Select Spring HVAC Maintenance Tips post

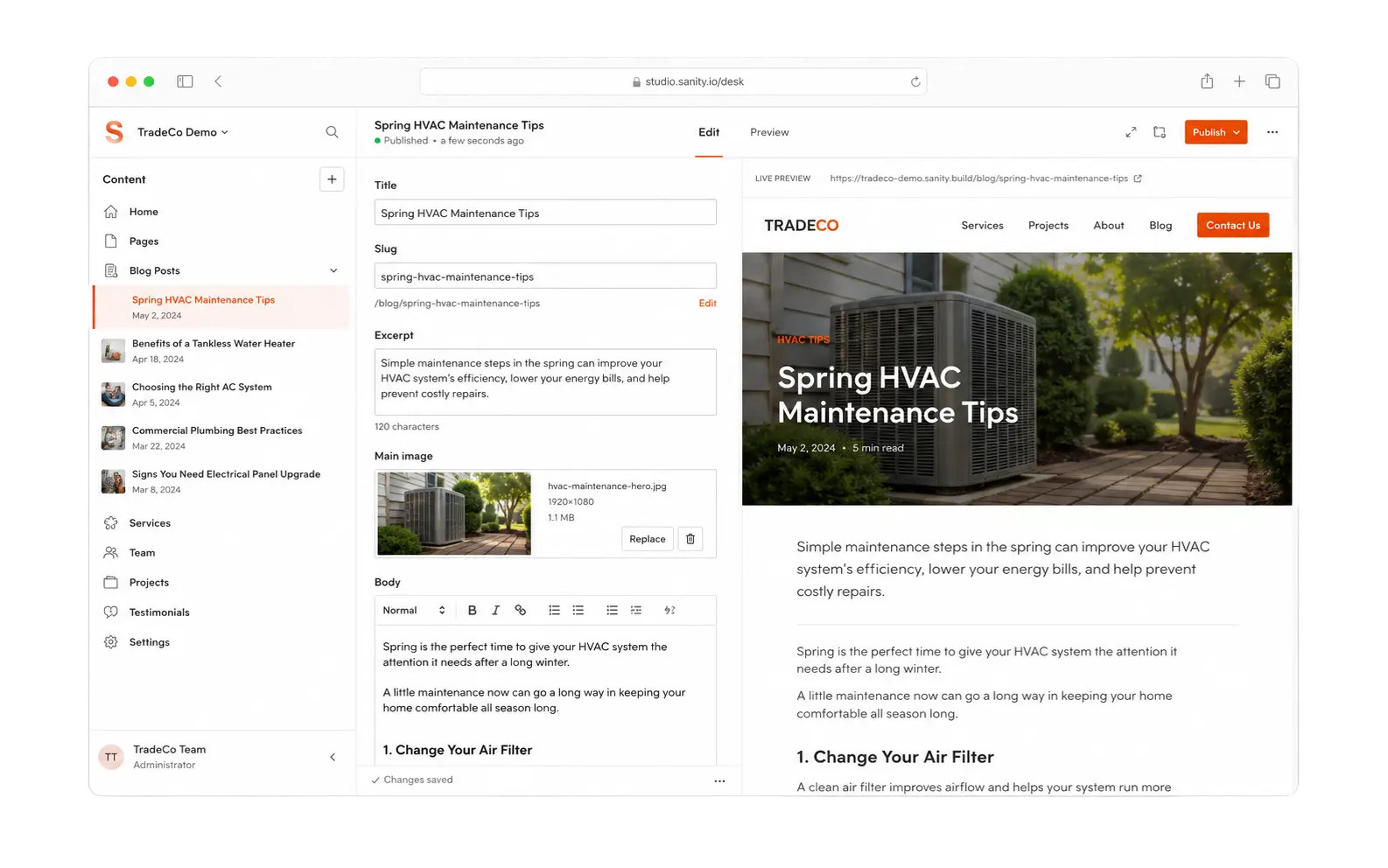click(221, 307)
